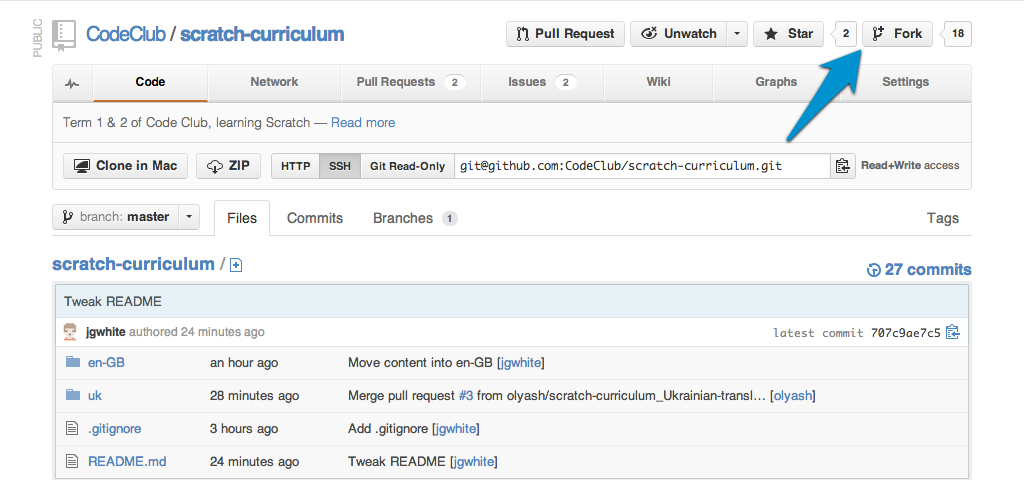Click the fork count 18
Screen dimensions: 1024x480
tap(957, 34)
